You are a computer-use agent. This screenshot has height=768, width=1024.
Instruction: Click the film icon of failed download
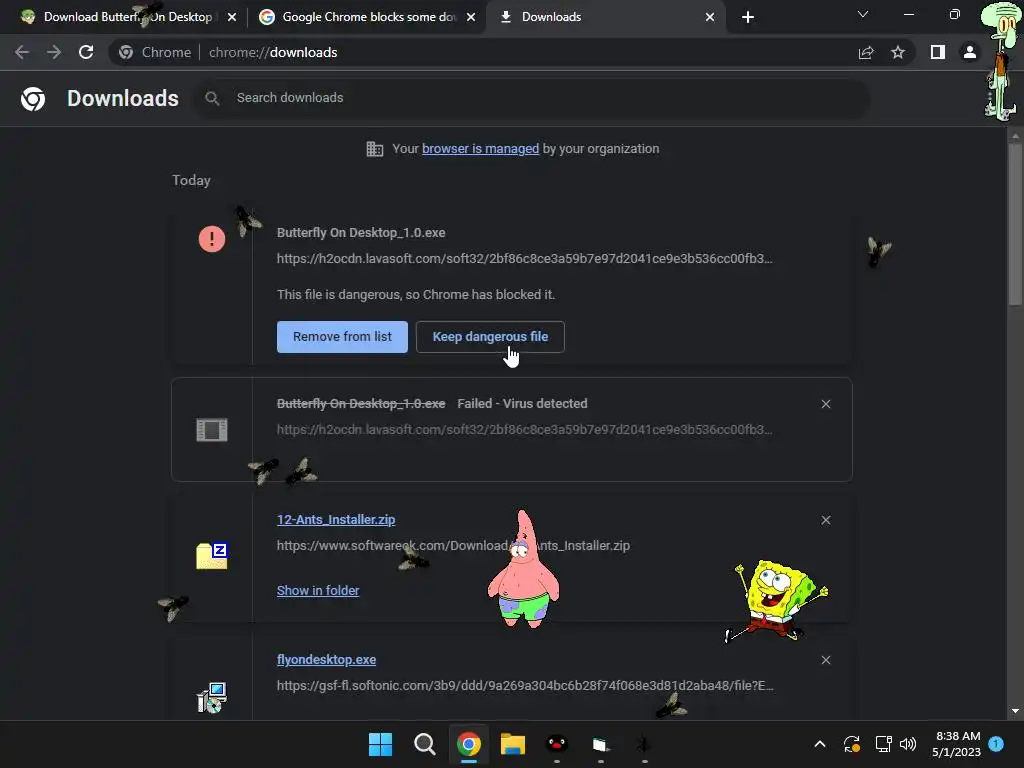[x=212, y=430]
